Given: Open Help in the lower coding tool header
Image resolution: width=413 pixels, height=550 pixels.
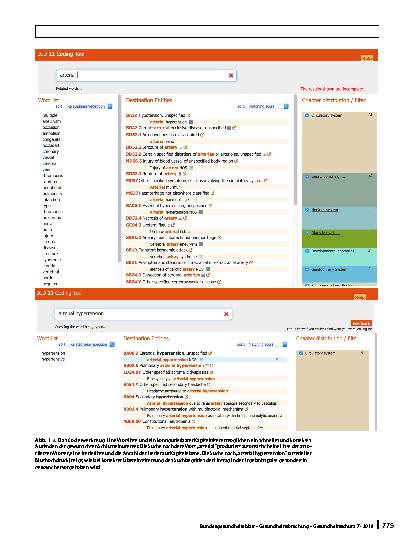Looking at the screenshot, I should click(x=359, y=297).
